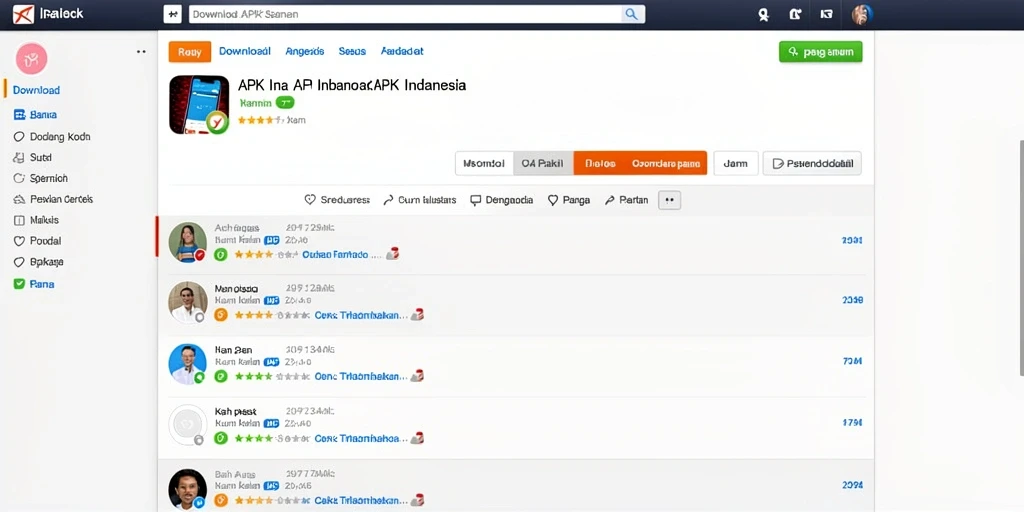Viewport: 1024px width, 512px height.
Task: Click Sreduaress heart filter
Action: [337, 200]
